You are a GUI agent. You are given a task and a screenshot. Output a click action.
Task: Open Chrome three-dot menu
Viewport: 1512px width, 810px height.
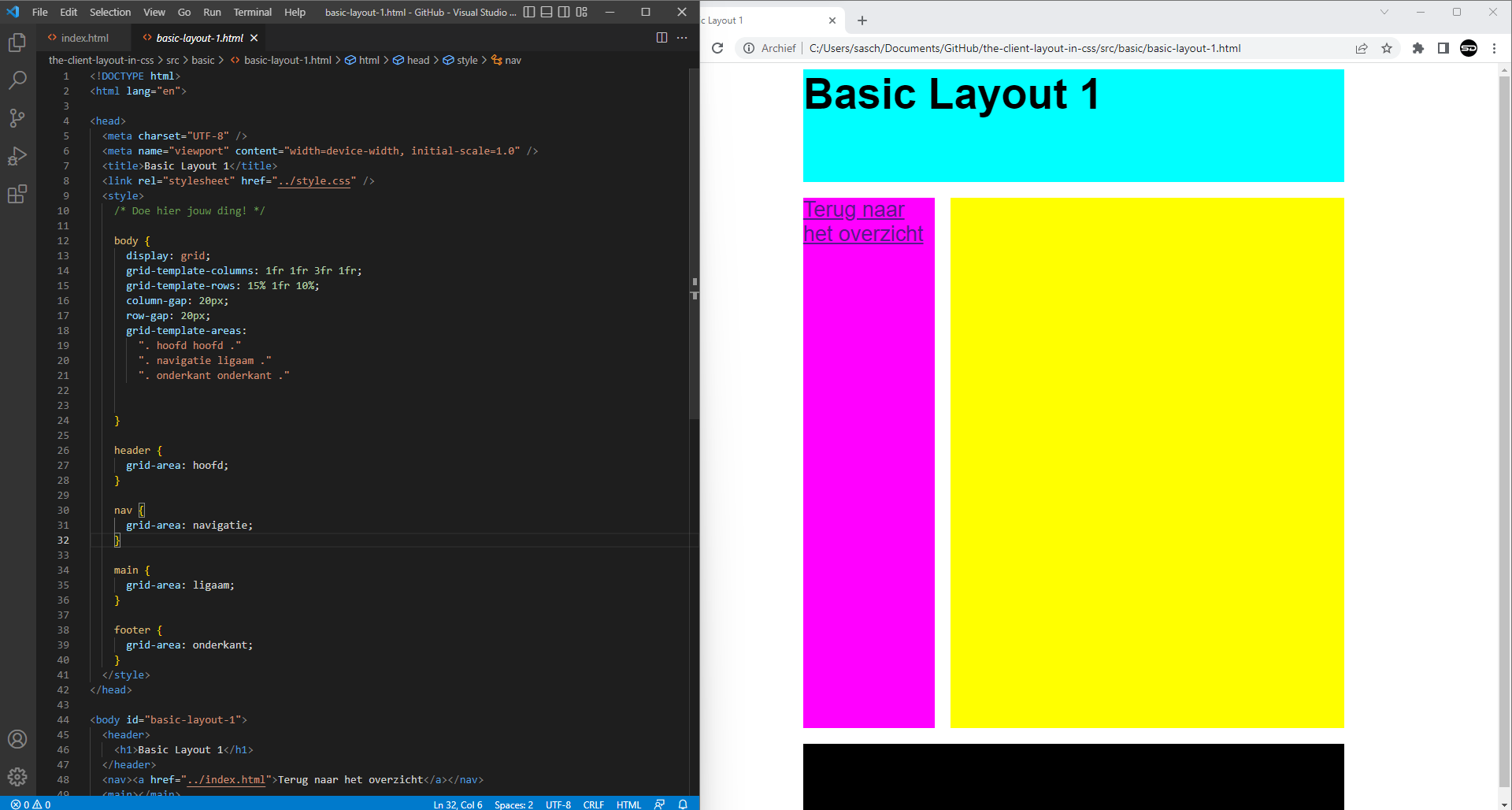tap(1494, 48)
